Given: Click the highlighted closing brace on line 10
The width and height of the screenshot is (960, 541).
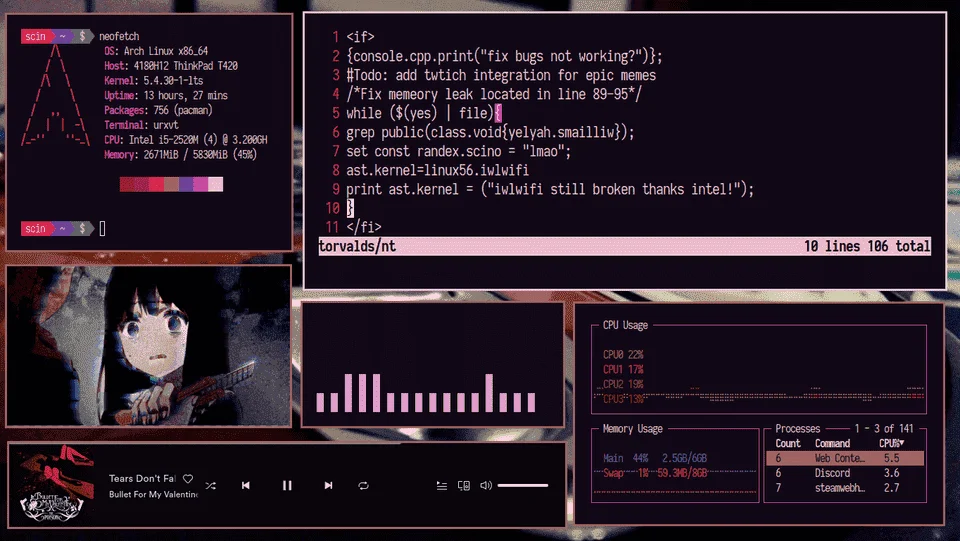Looking at the screenshot, I should click(x=350, y=208).
